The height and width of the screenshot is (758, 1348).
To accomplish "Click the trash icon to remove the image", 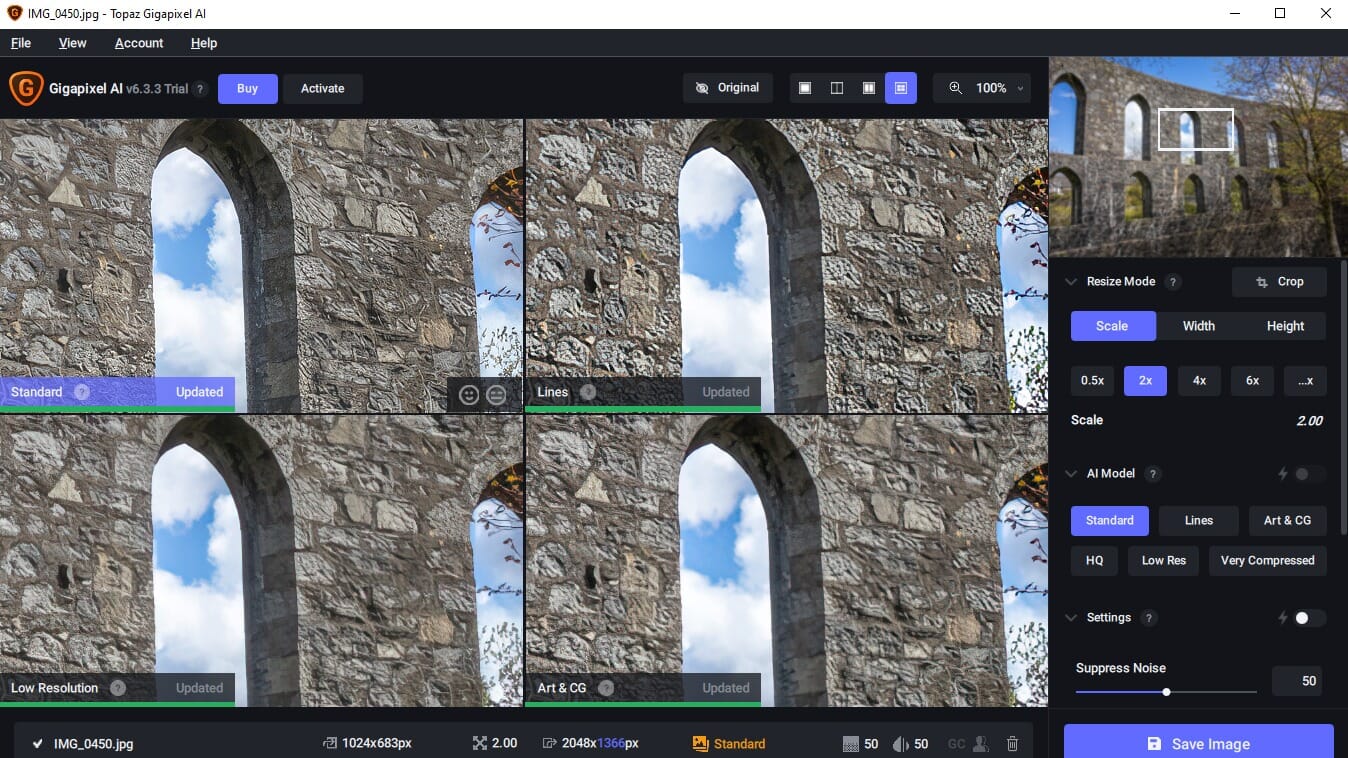I will pos(1012,743).
